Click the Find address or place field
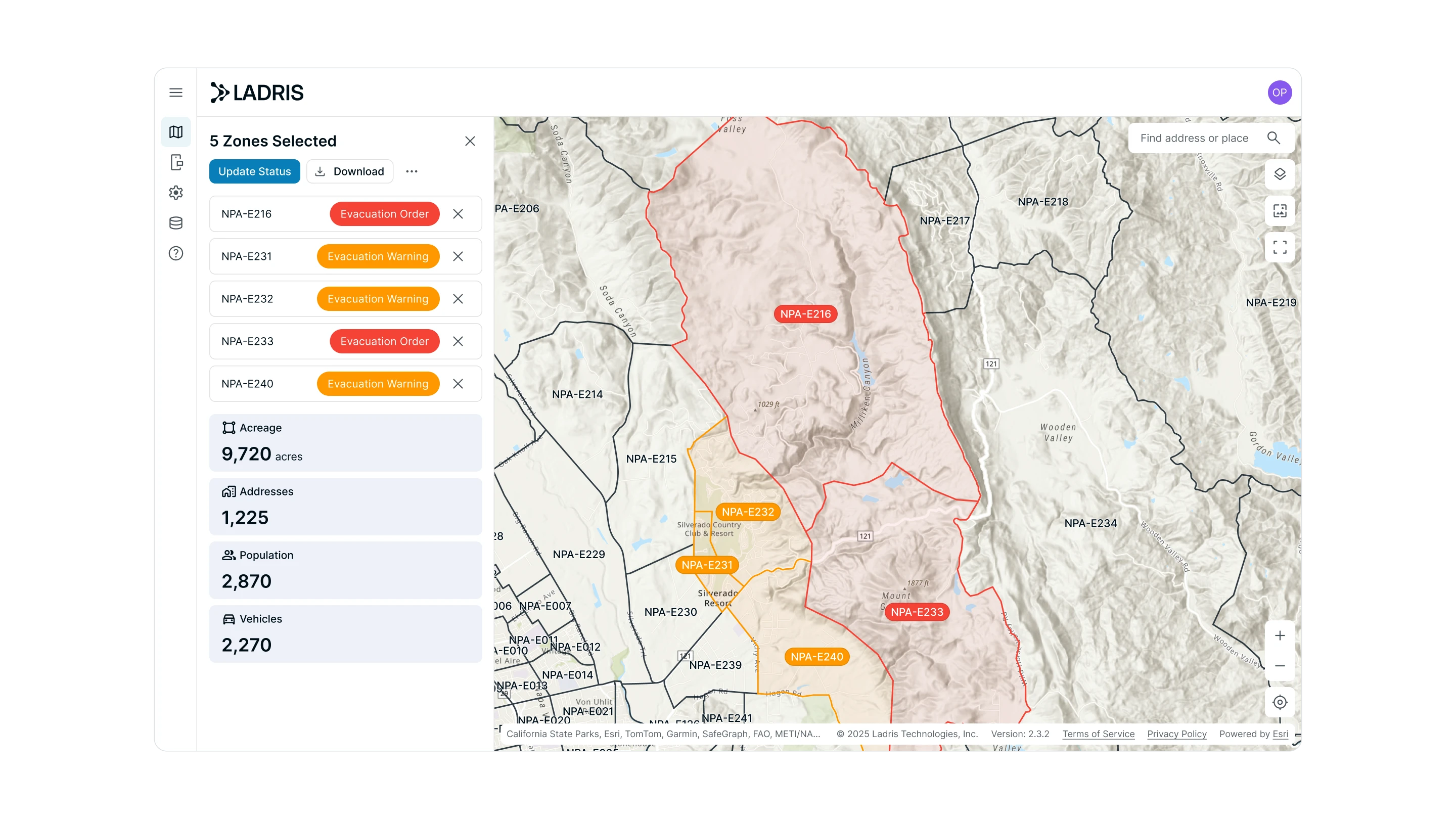The image size is (1456, 819). pyautogui.click(x=1194, y=139)
